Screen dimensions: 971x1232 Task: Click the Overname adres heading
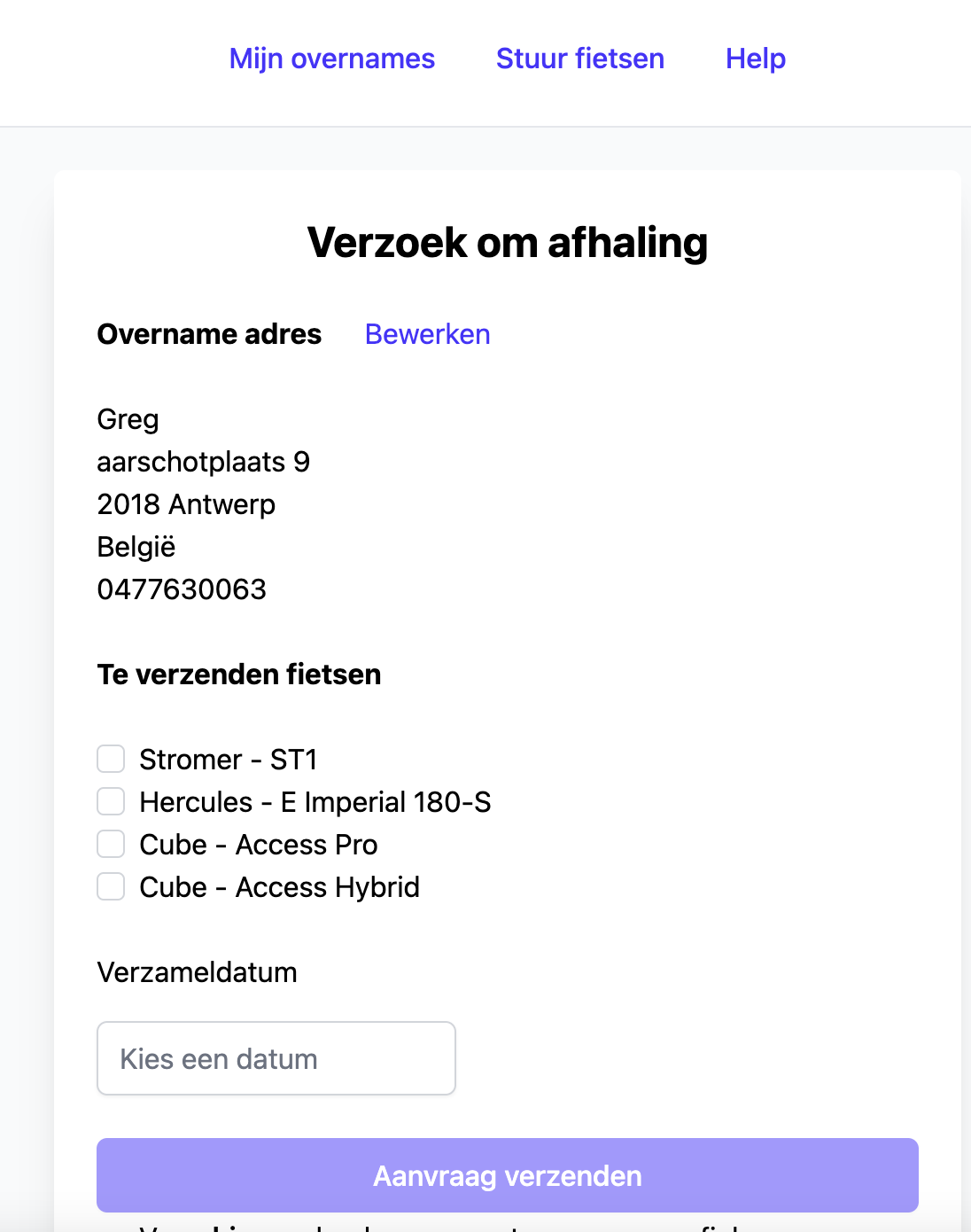point(209,334)
